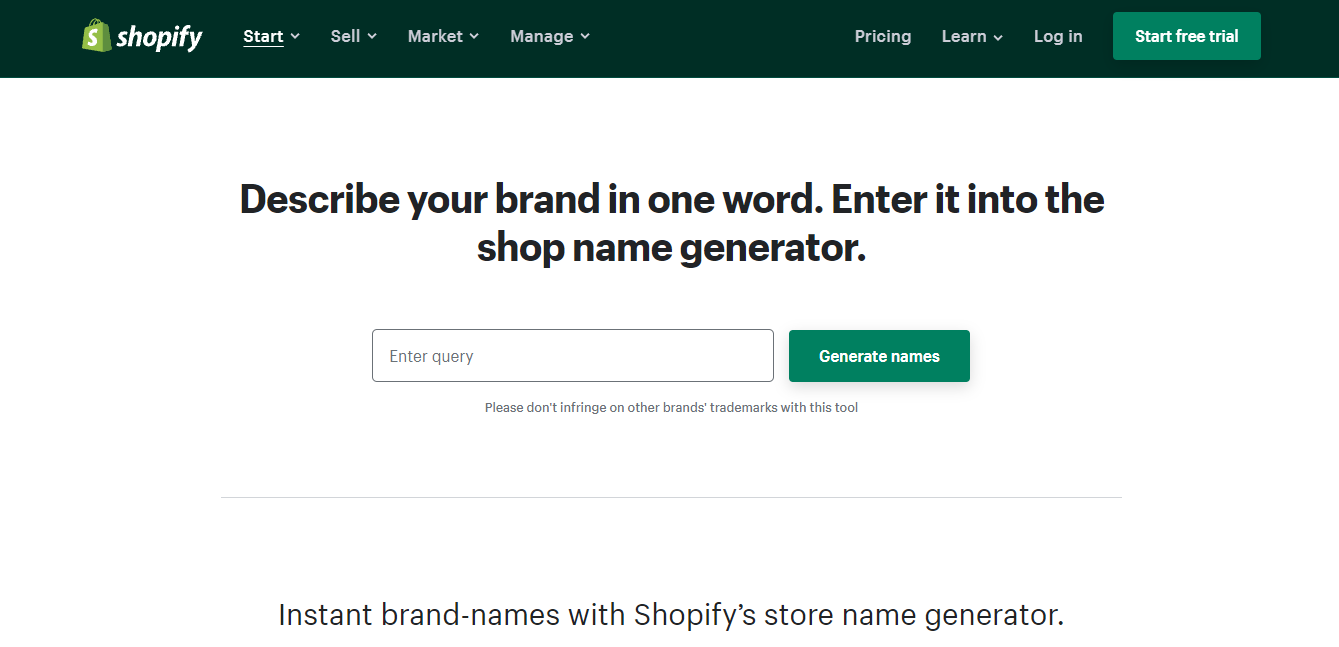Click the shopify wordmark text in header

(x=159, y=38)
